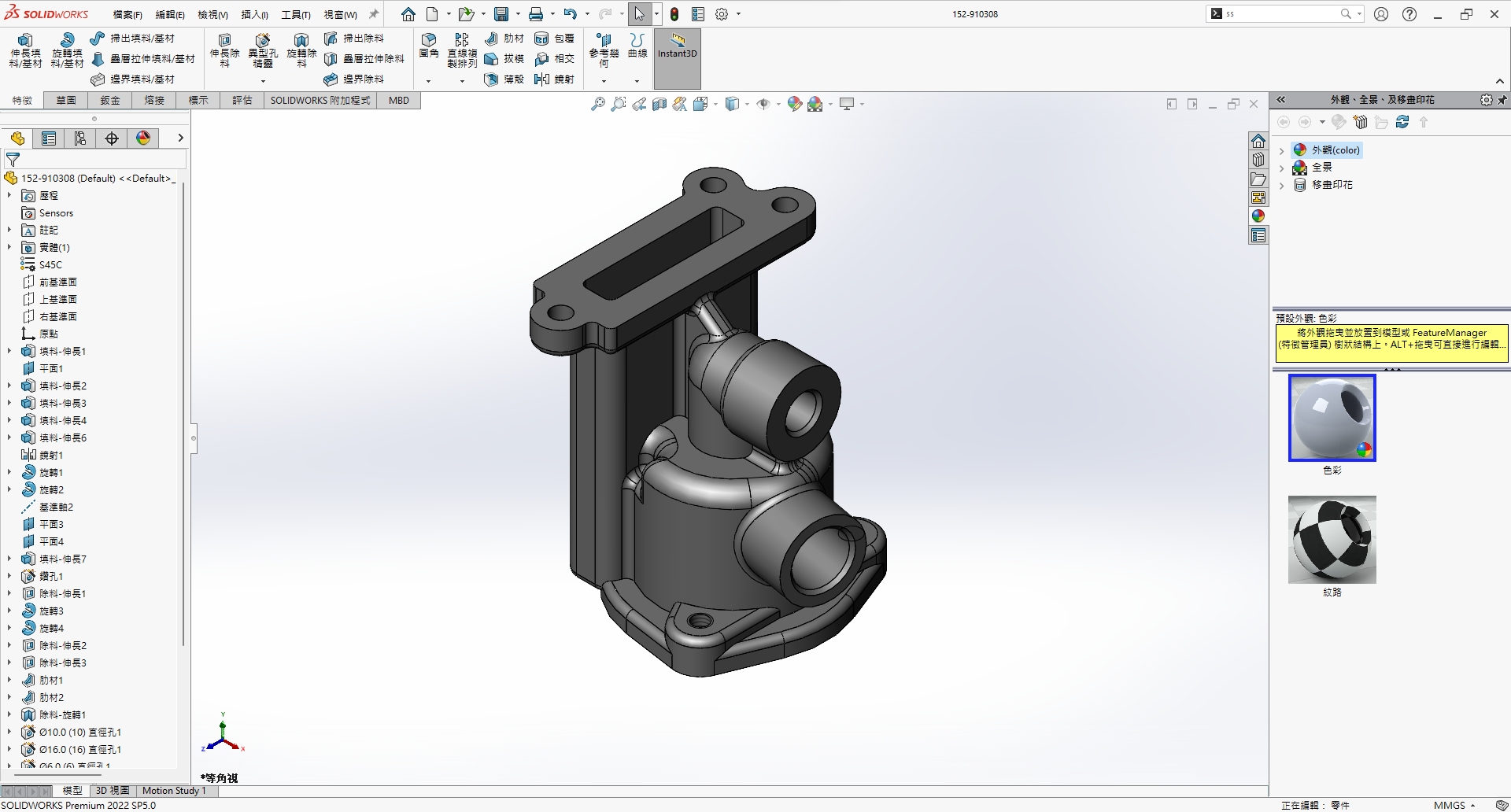The width and height of the screenshot is (1511, 812).
Task: Expand the 外觀(color) folder in appearances pane
Action: (1282, 150)
